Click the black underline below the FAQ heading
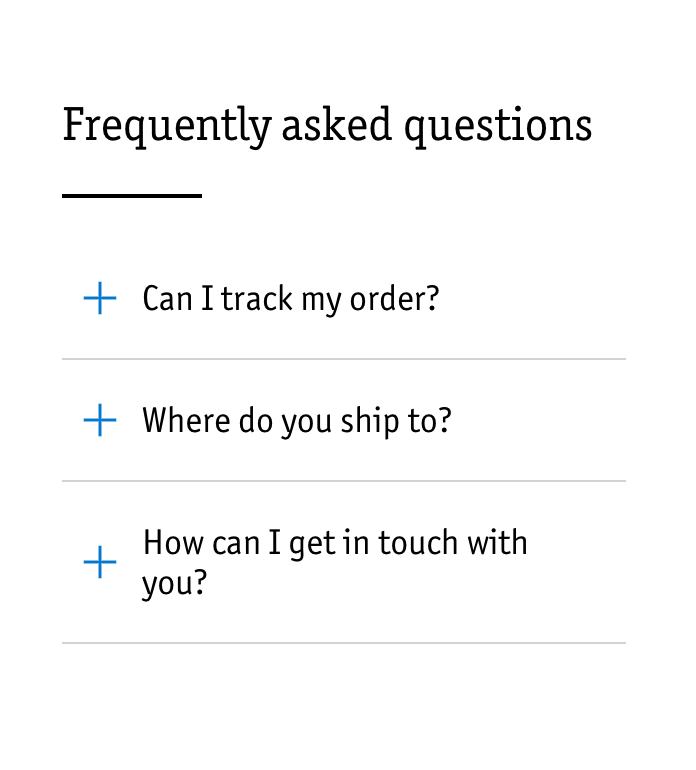The height and width of the screenshot is (770, 696). coord(132,196)
